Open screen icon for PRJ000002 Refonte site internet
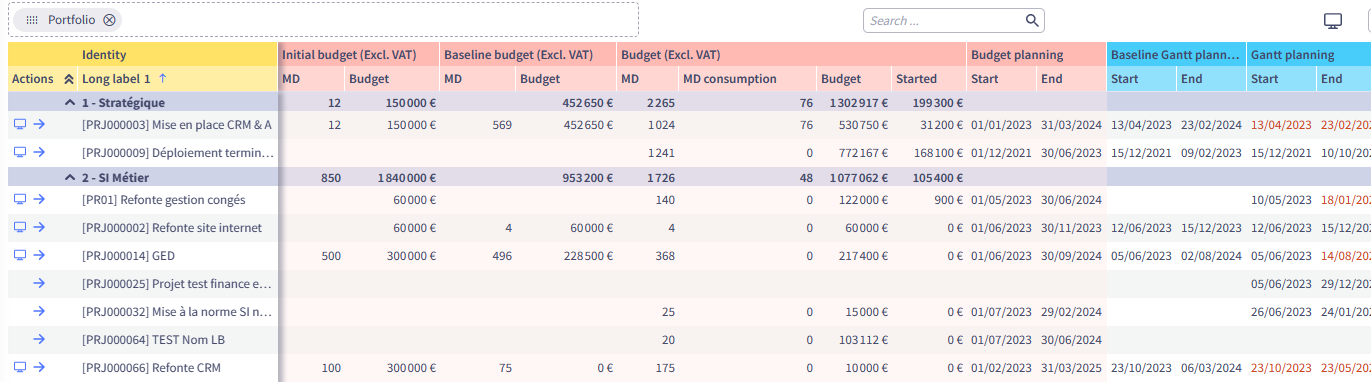The height and width of the screenshot is (382, 1371). click(x=19, y=227)
